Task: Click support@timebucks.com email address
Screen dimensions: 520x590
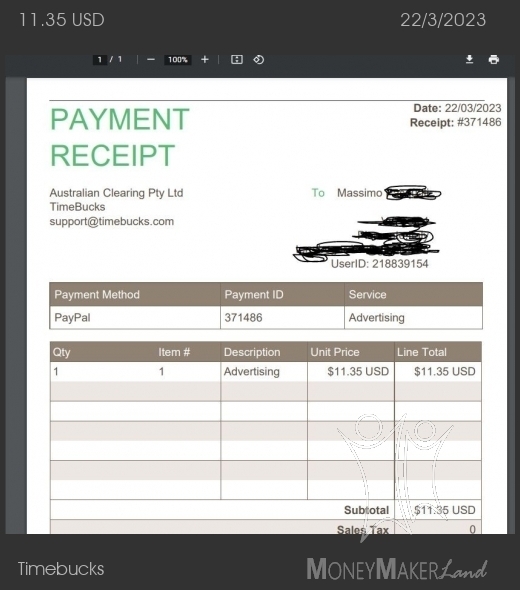Action: (x=112, y=221)
